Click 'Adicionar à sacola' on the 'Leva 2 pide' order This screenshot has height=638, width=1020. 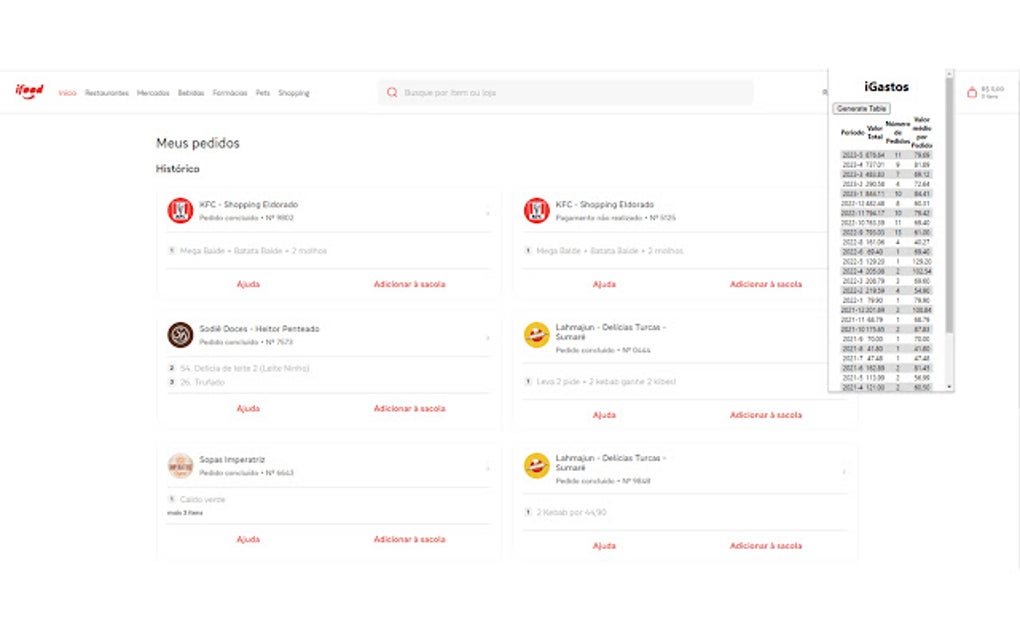(766, 415)
